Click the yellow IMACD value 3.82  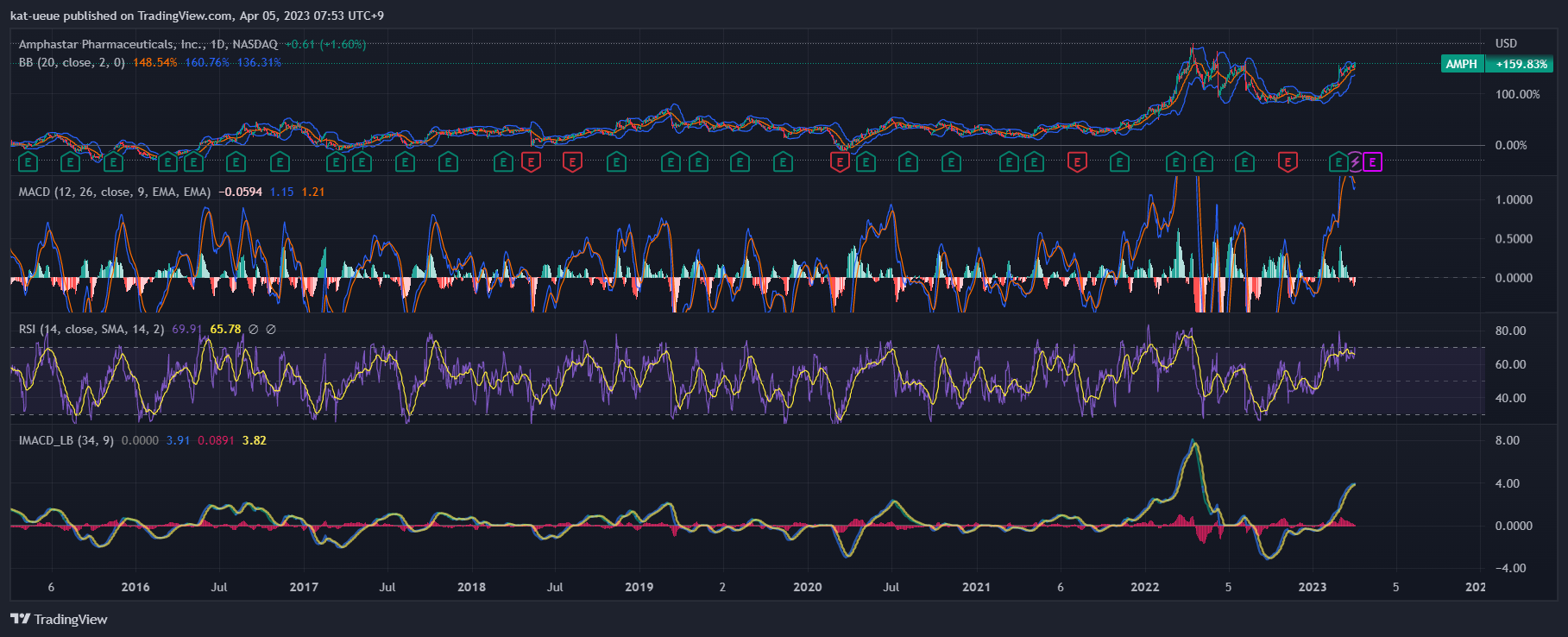click(255, 440)
